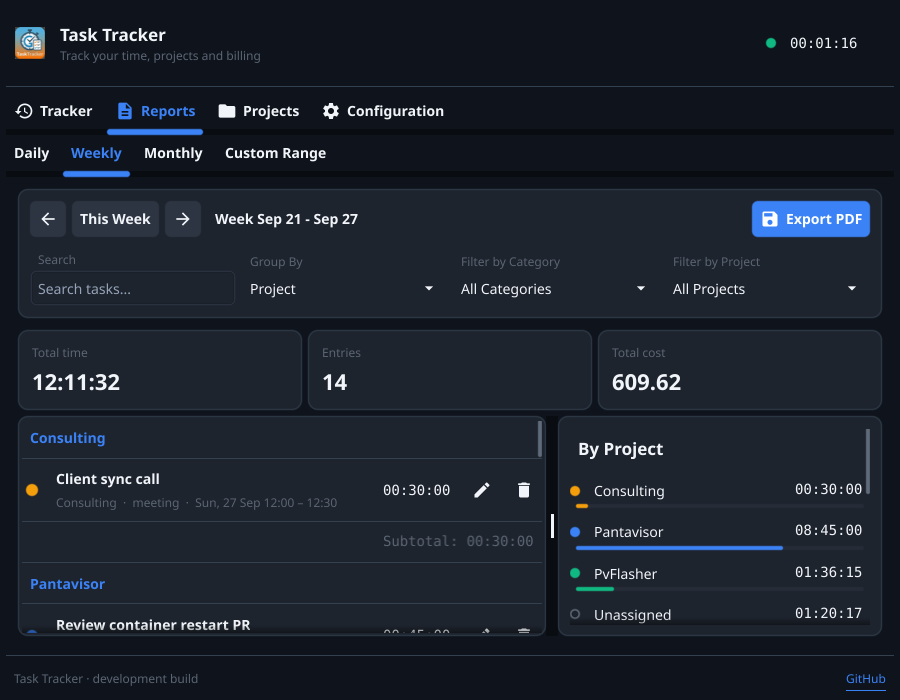
Task: Export the report as PDF
Action: [x=810, y=219]
